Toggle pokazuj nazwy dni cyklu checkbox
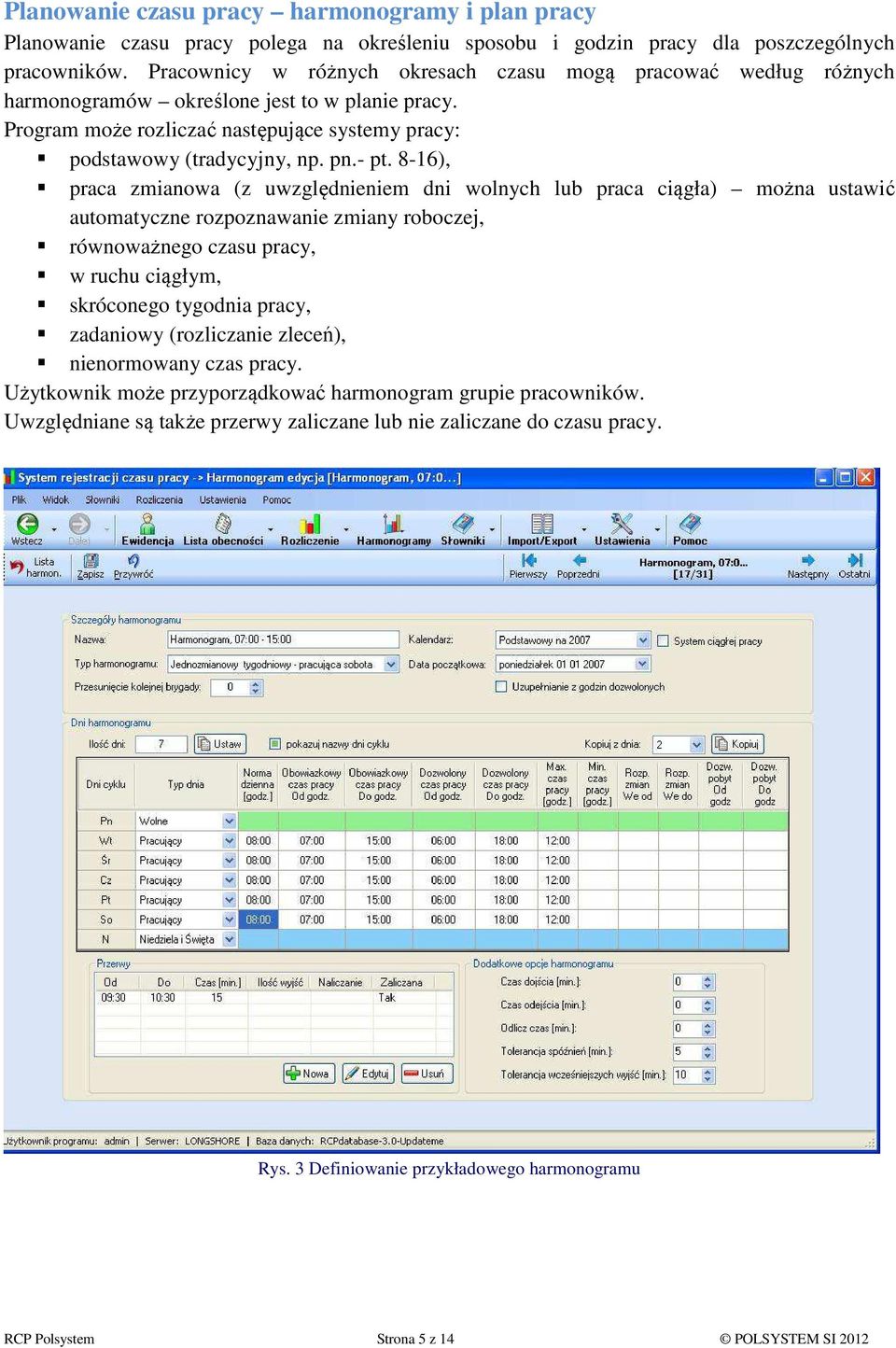Image resolution: width=896 pixels, height=1348 pixels. [274, 744]
